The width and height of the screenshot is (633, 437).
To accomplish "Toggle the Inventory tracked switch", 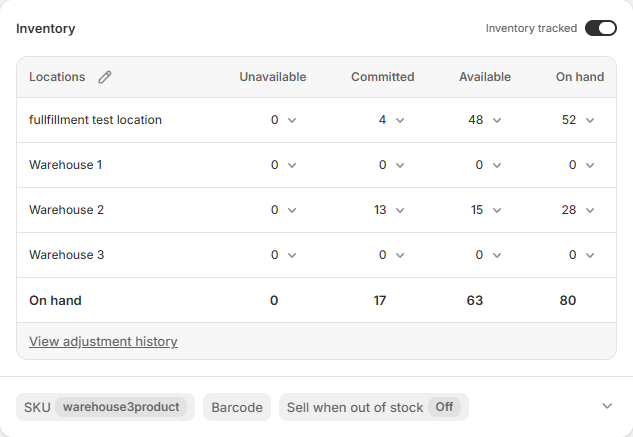I will [x=600, y=28].
